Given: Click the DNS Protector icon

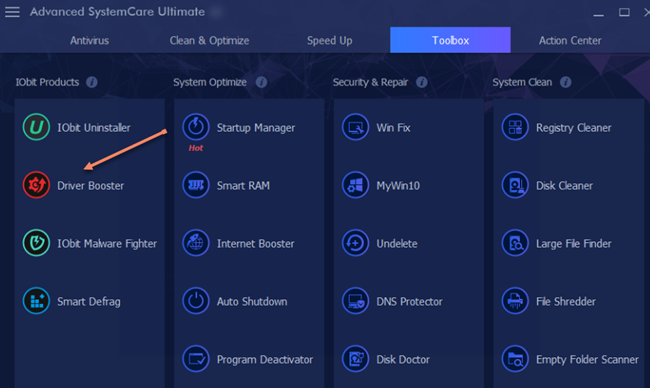Looking at the screenshot, I should tap(355, 301).
